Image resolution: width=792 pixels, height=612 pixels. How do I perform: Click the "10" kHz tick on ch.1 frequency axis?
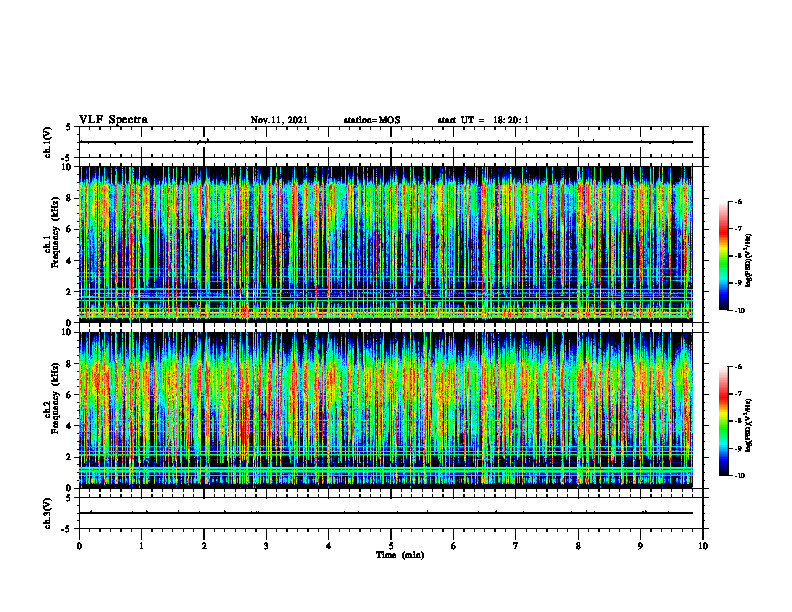(68, 167)
